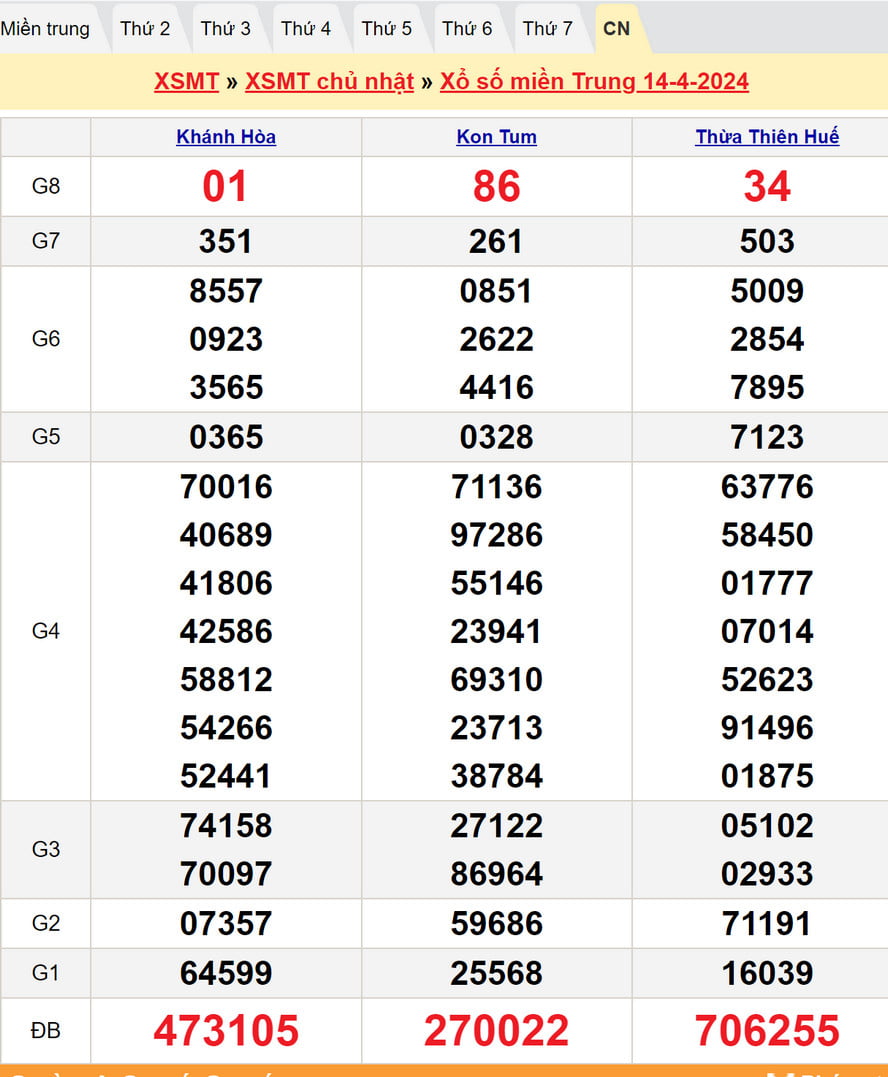The height and width of the screenshot is (1077, 888).
Task: Select G1 number 64599 in Khánh Hòa
Action: pos(226,973)
